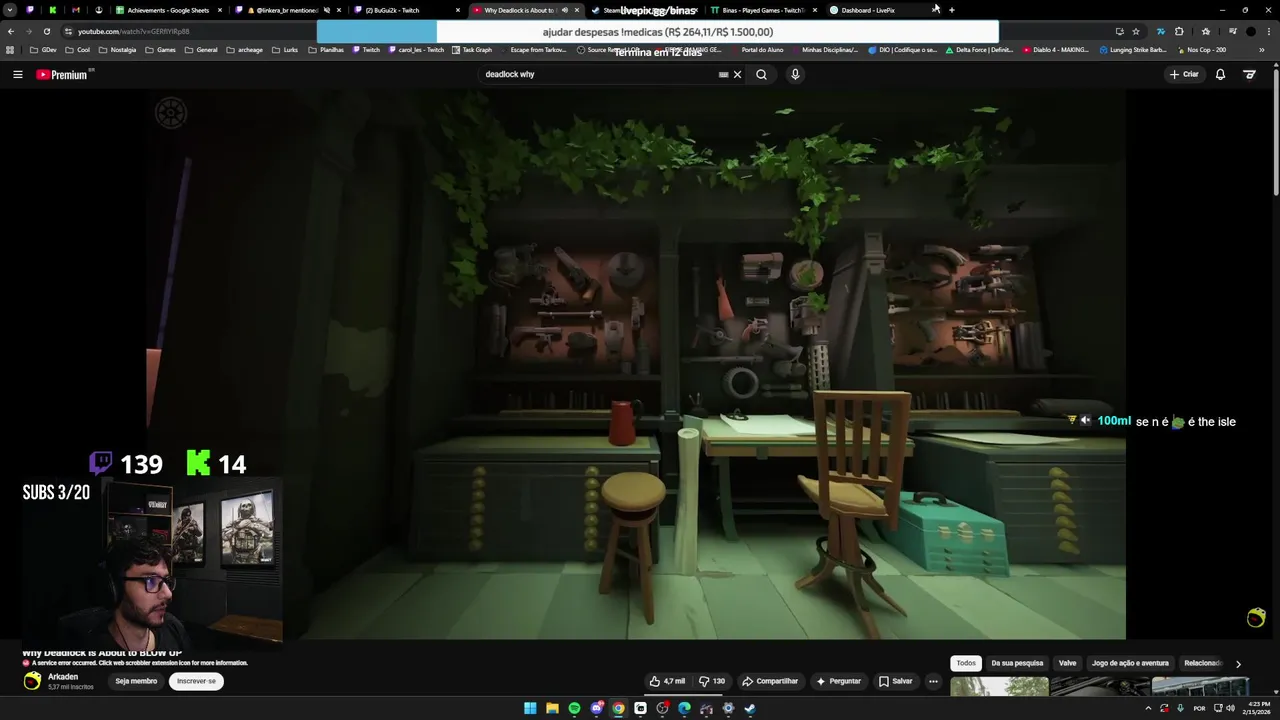Open the Arkaden channel name link

tap(63, 677)
